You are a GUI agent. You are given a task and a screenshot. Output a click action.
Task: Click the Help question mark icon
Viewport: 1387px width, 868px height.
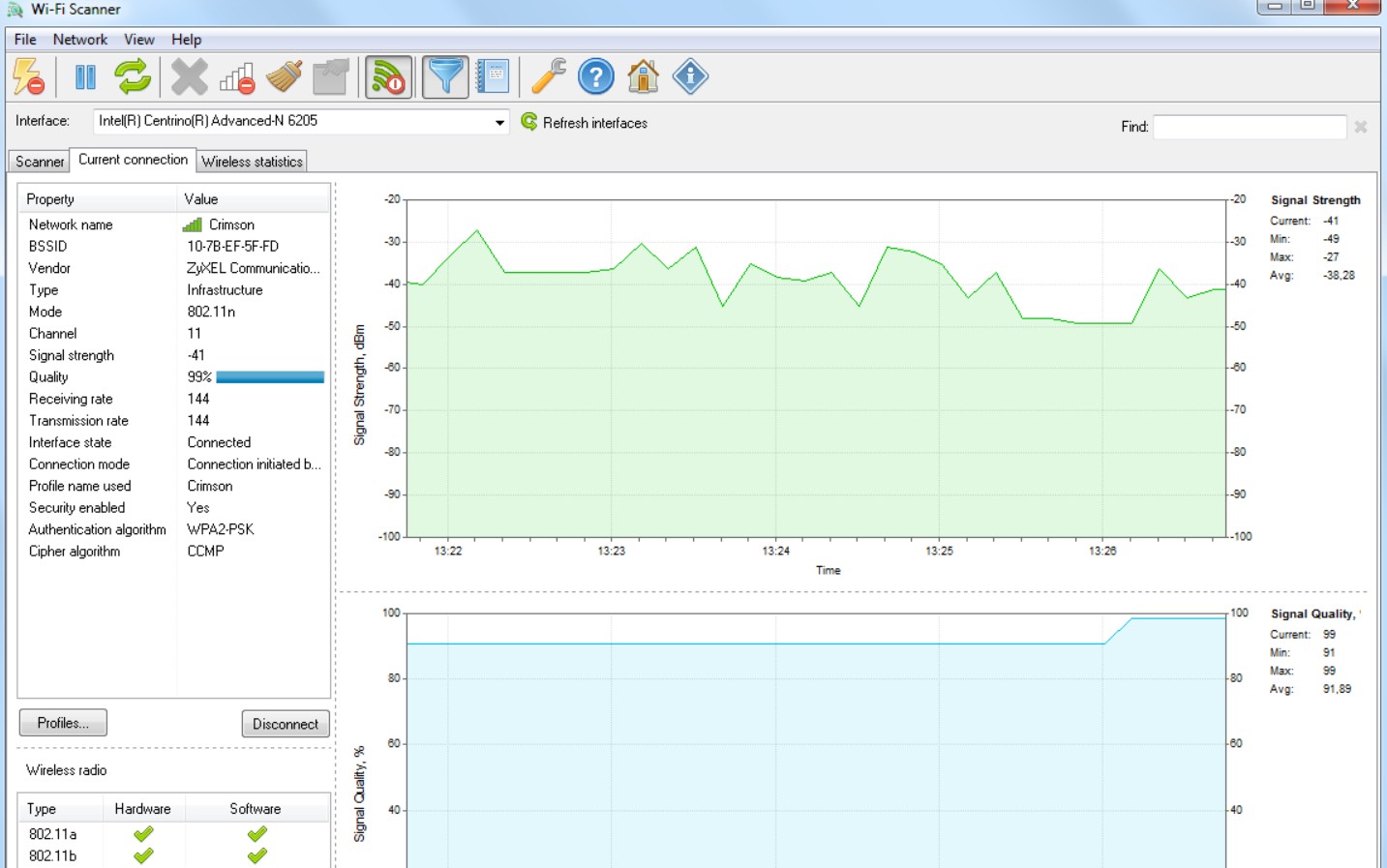click(593, 77)
